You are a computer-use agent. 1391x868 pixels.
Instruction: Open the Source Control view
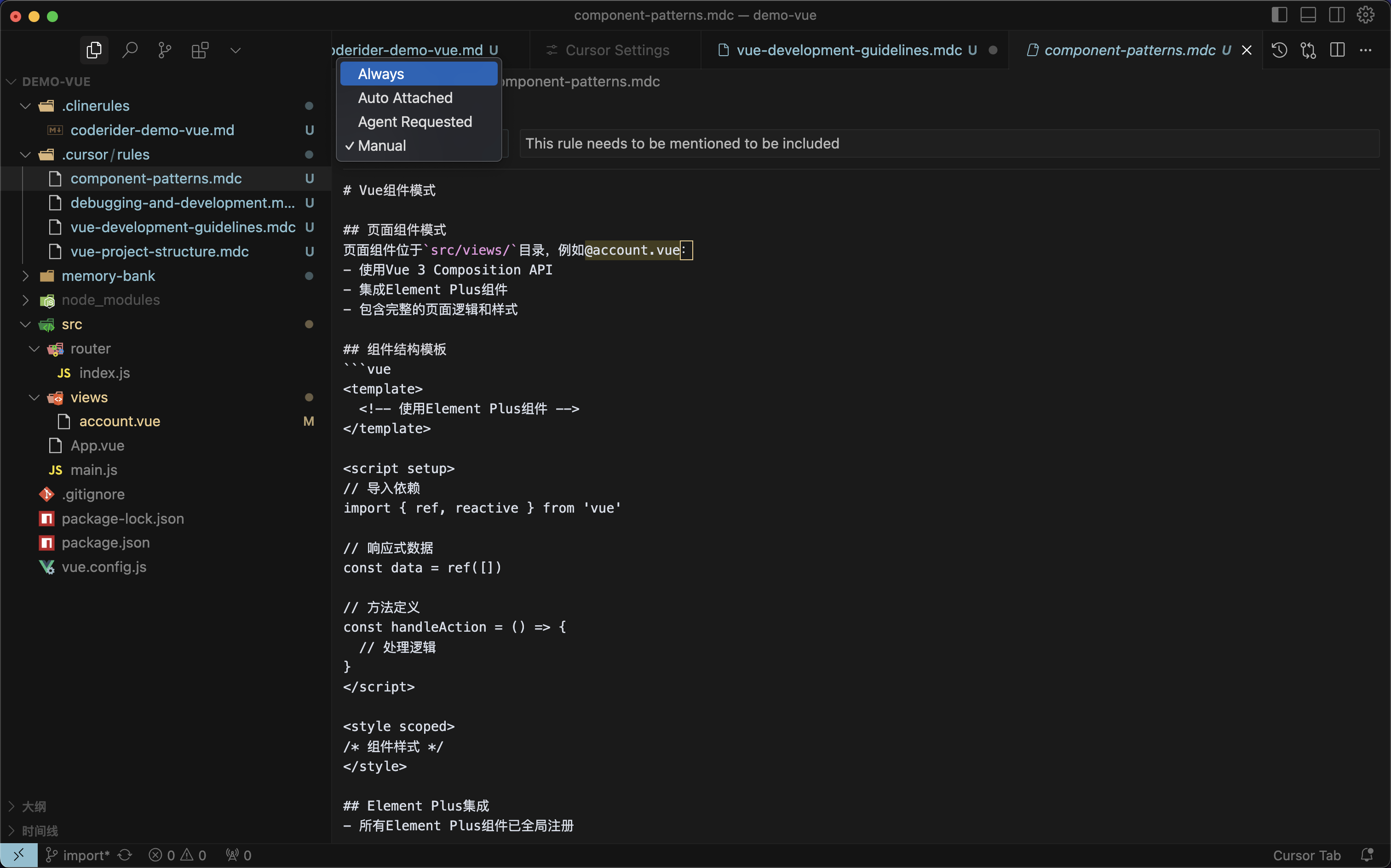(165, 50)
